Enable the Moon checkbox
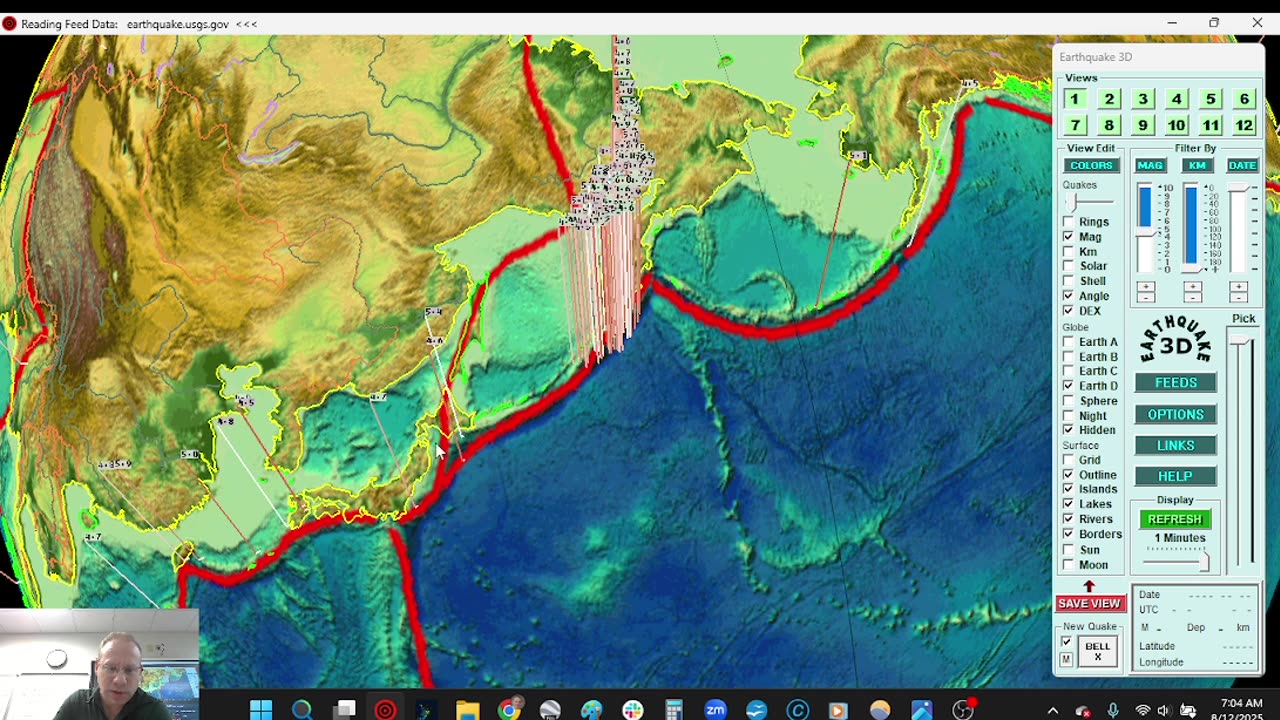This screenshot has height=720, width=1280. click(x=1068, y=565)
